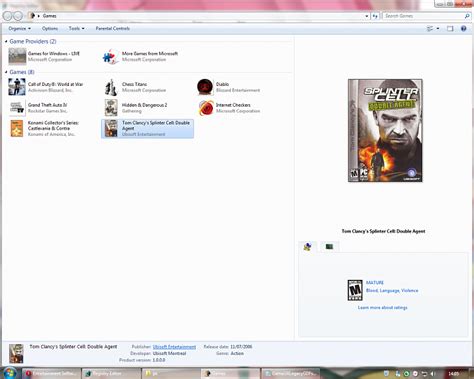This screenshot has width=474, height=379.
Task: Switch to the ratings tab in preview
Action: point(308,247)
